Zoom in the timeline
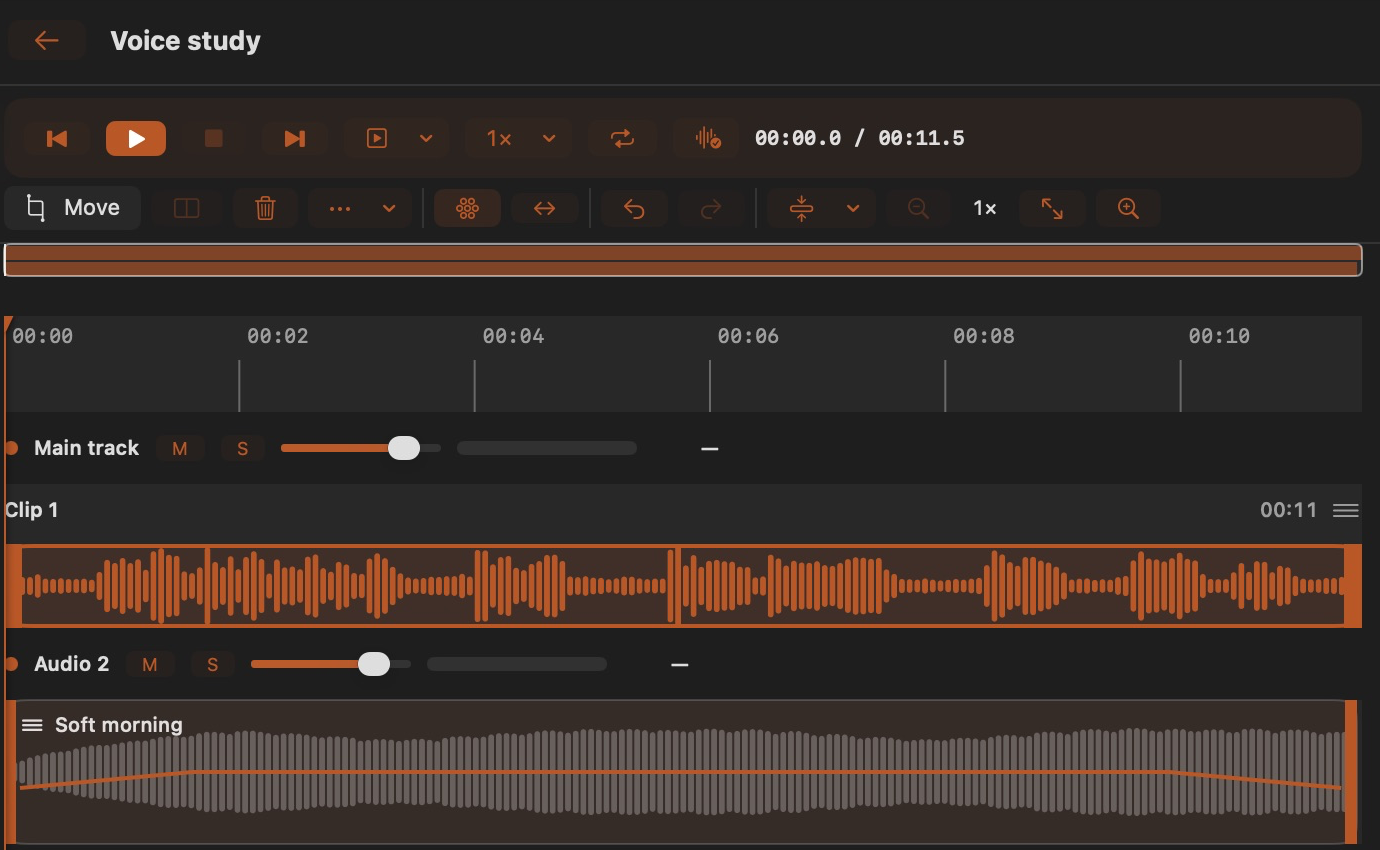Screen dimensions: 1380x850 tap(1128, 208)
